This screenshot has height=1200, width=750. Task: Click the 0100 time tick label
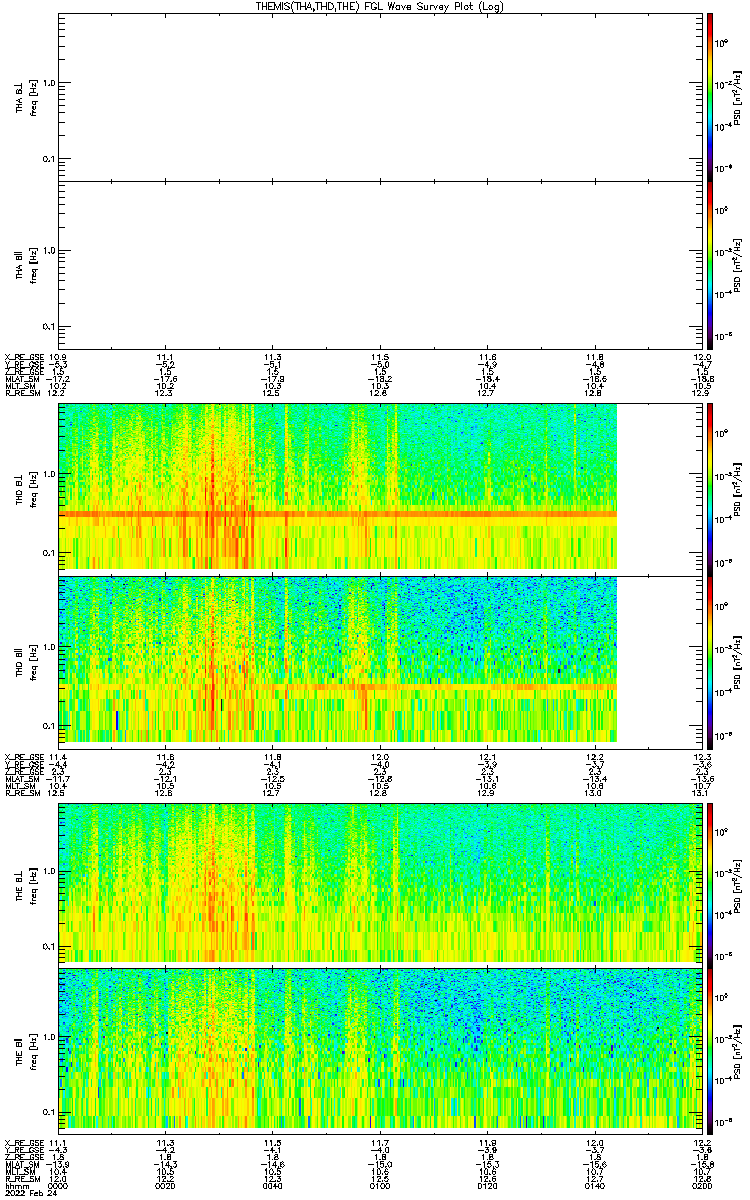[379, 1186]
